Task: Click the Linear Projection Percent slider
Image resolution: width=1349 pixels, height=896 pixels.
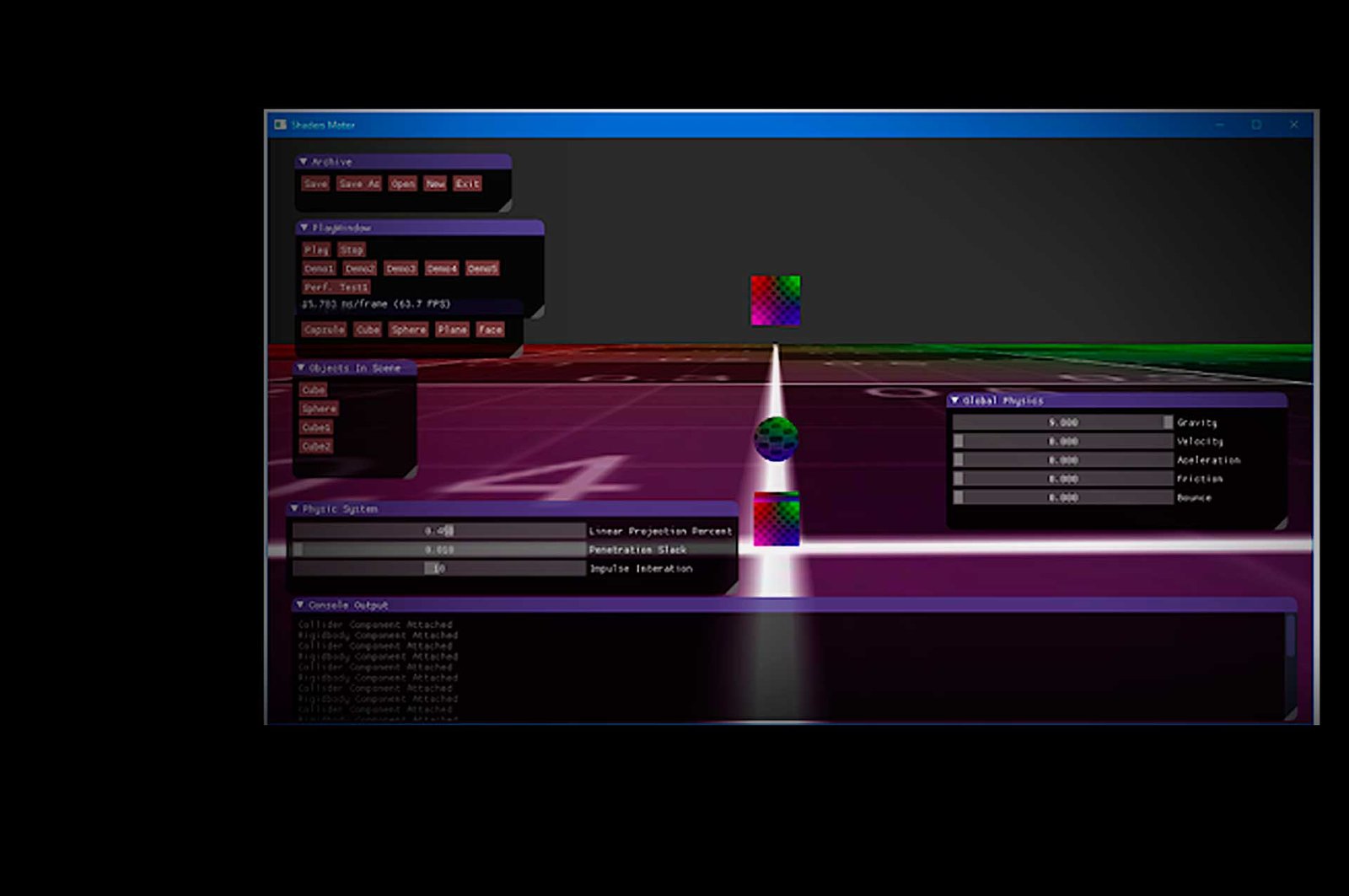Action: [438, 531]
